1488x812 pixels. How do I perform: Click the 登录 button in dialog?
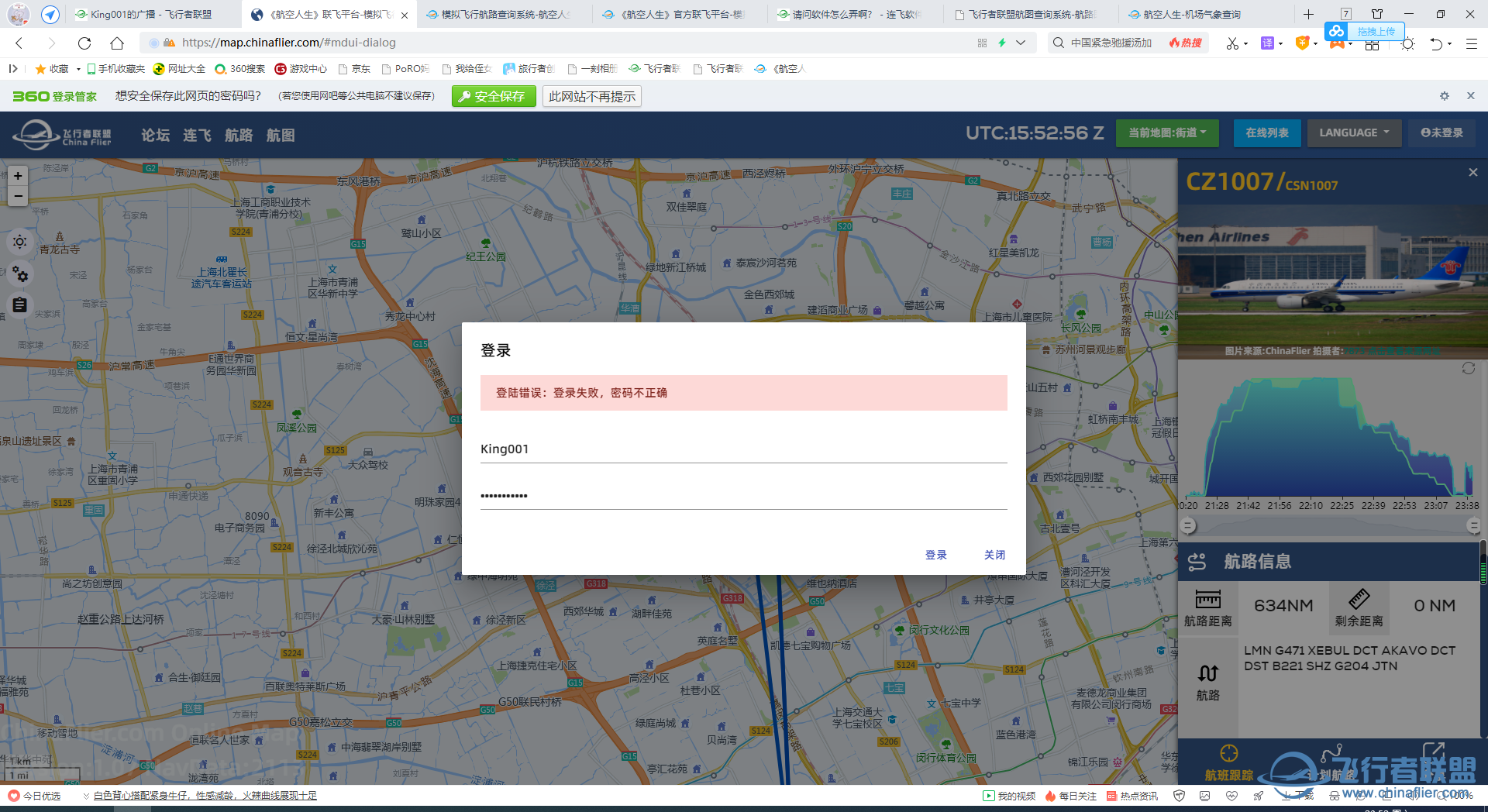click(936, 555)
